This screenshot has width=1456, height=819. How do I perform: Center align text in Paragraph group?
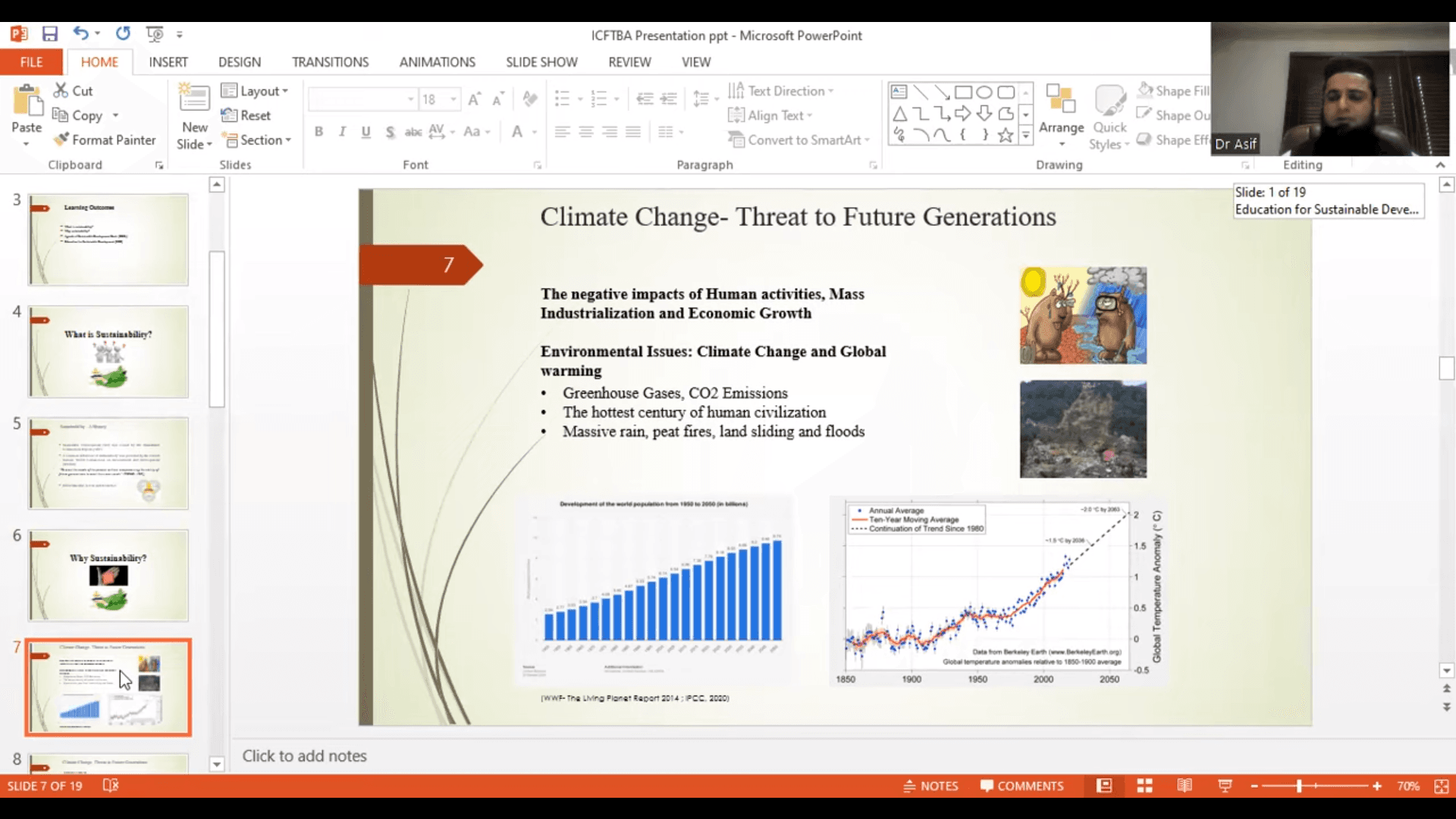click(x=585, y=132)
